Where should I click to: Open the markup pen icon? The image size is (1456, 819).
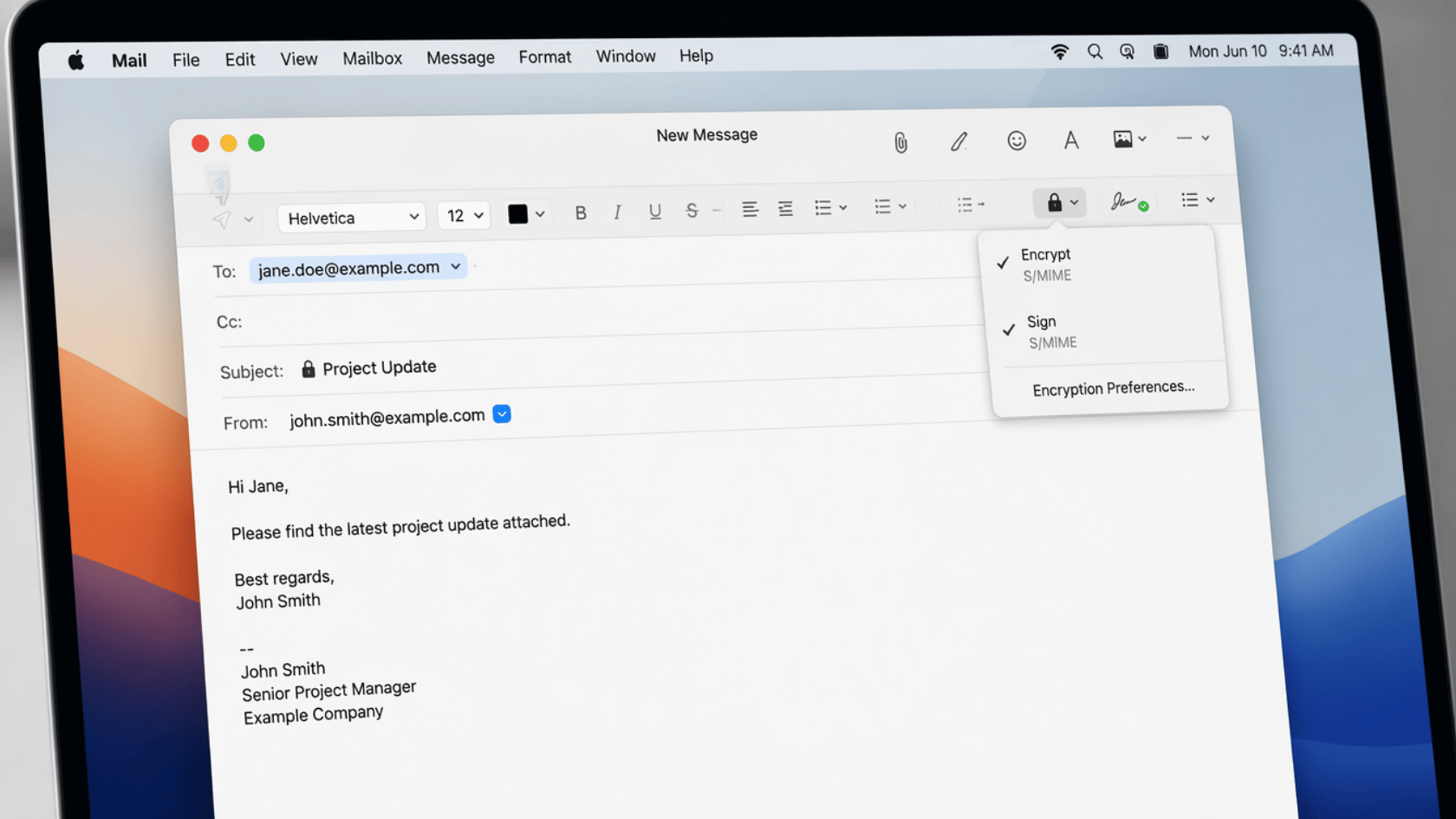959,141
